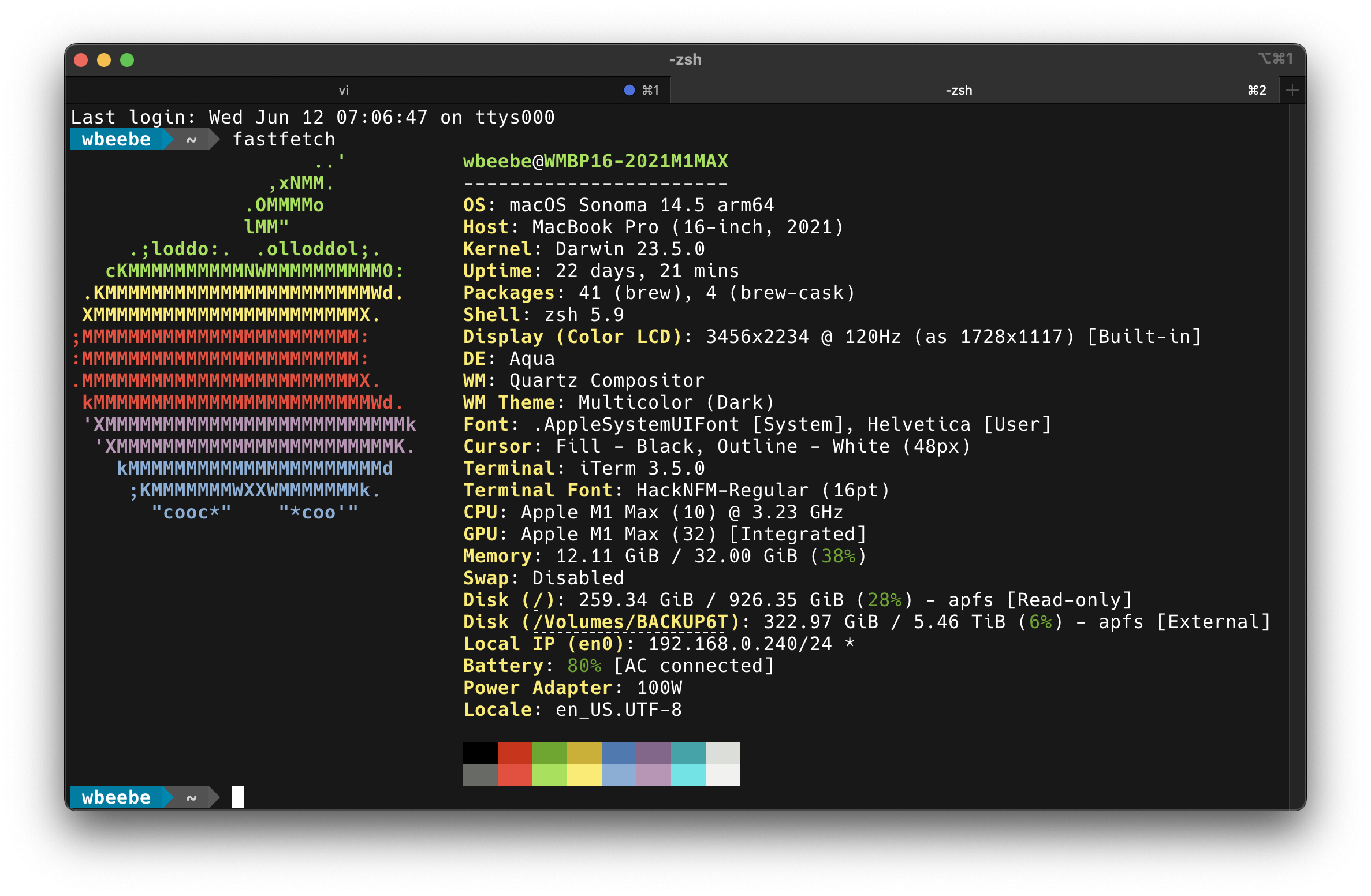1371x896 pixels.
Task: Click the bright green color block
Action: pos(550,775)
